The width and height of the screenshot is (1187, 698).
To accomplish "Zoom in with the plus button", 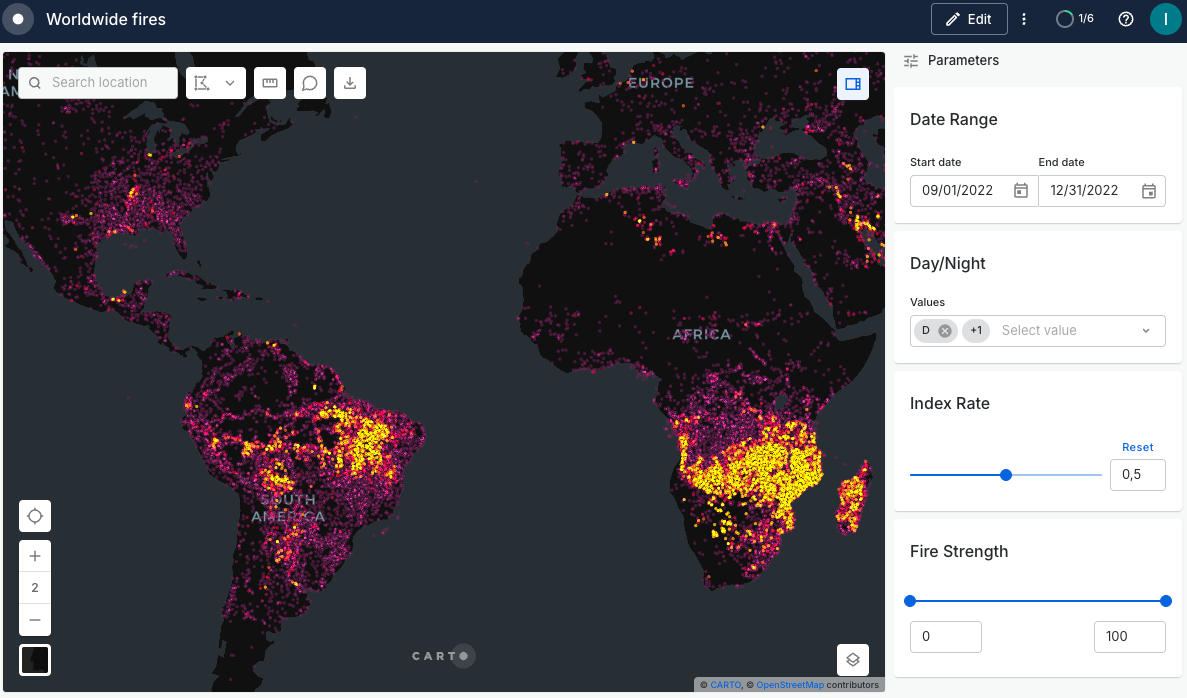I will tap(35, 556).
